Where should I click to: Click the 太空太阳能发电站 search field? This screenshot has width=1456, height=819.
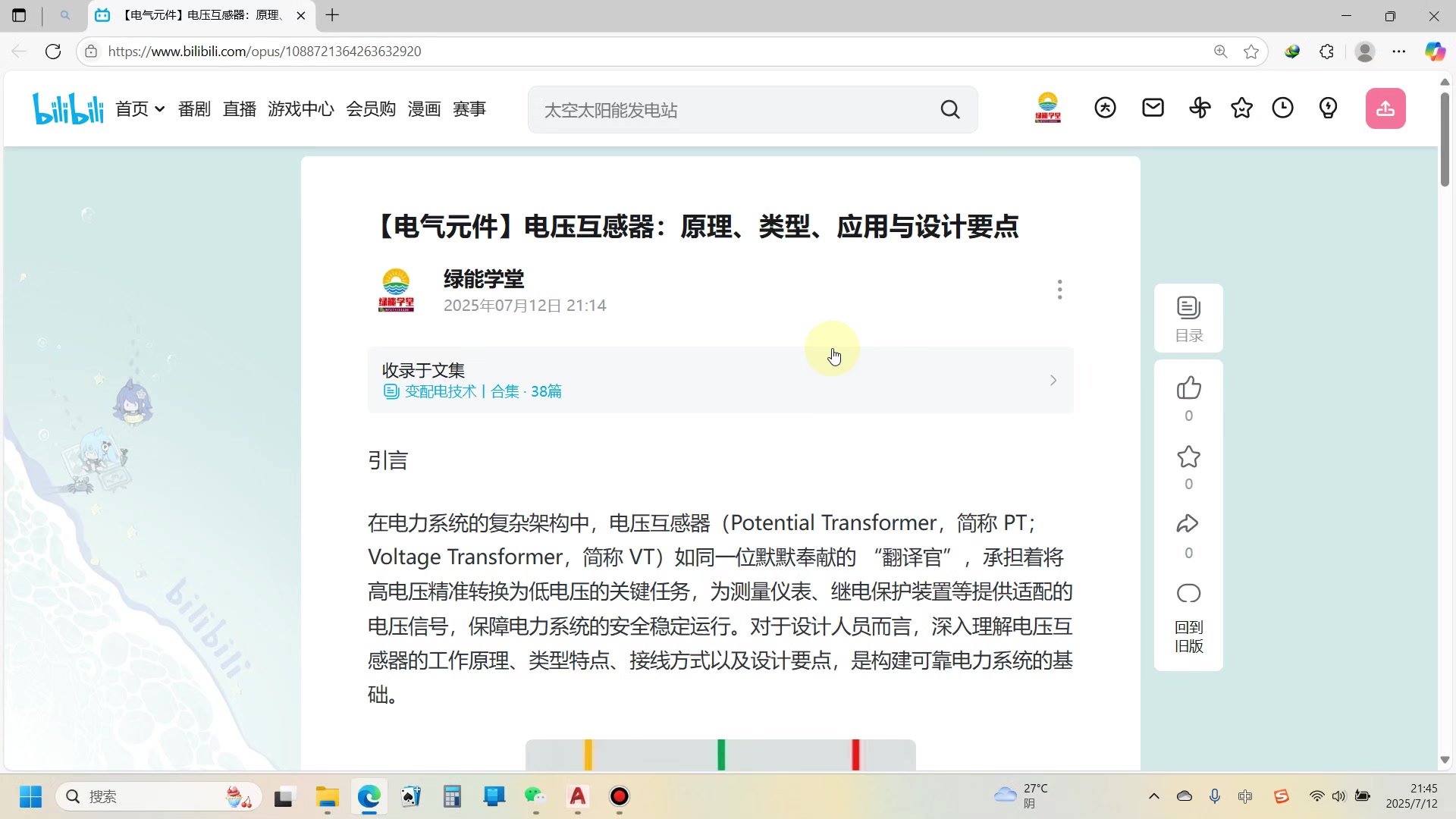pyautogui.click(x=728, y=109)
